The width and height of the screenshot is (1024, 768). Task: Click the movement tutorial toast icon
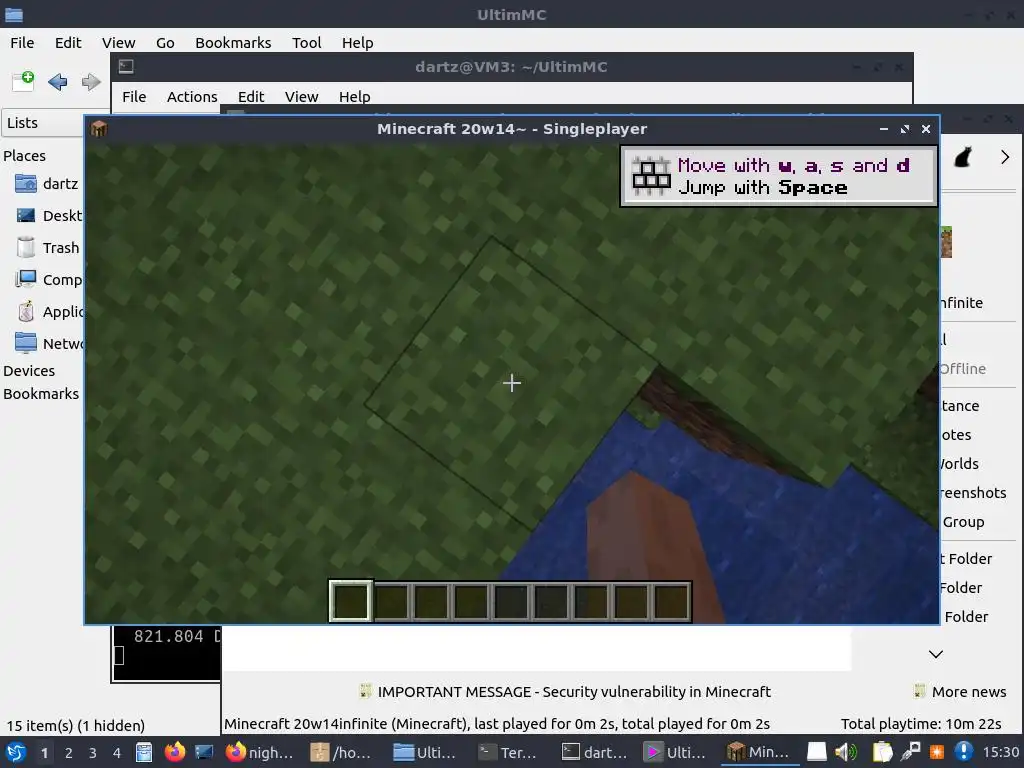(x=651, y=176)
